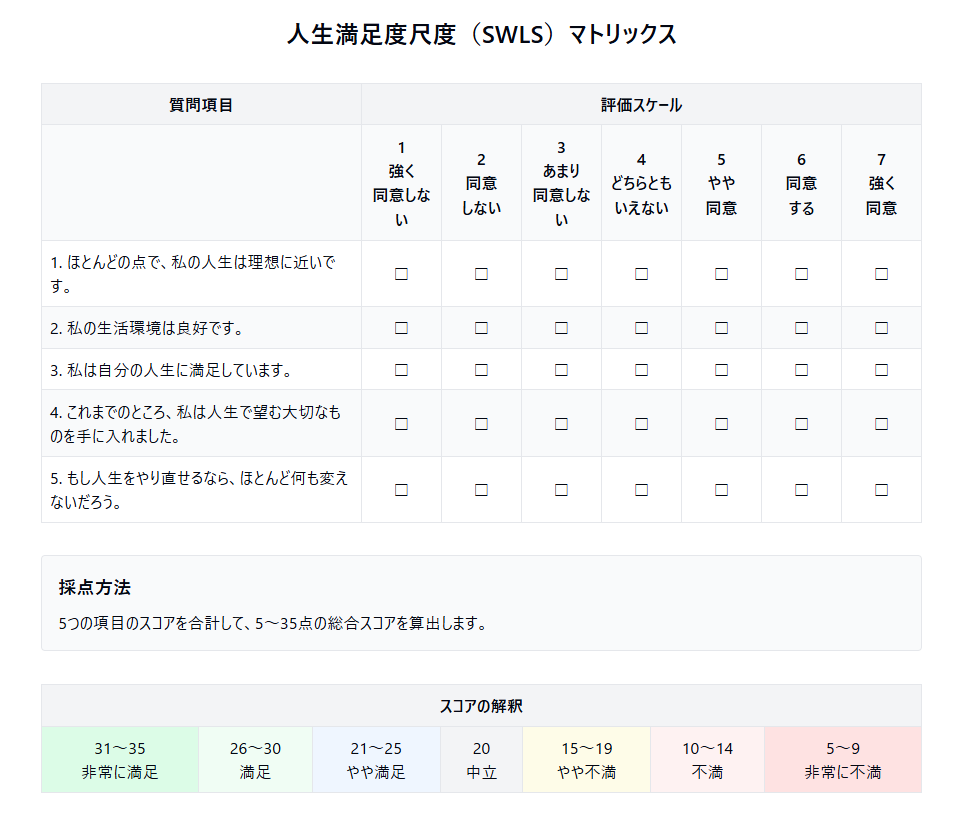The width and height of the screenshot is (954, 816).
Task: Select column 7 強く同意 for question 3
Action: point(881,370)
